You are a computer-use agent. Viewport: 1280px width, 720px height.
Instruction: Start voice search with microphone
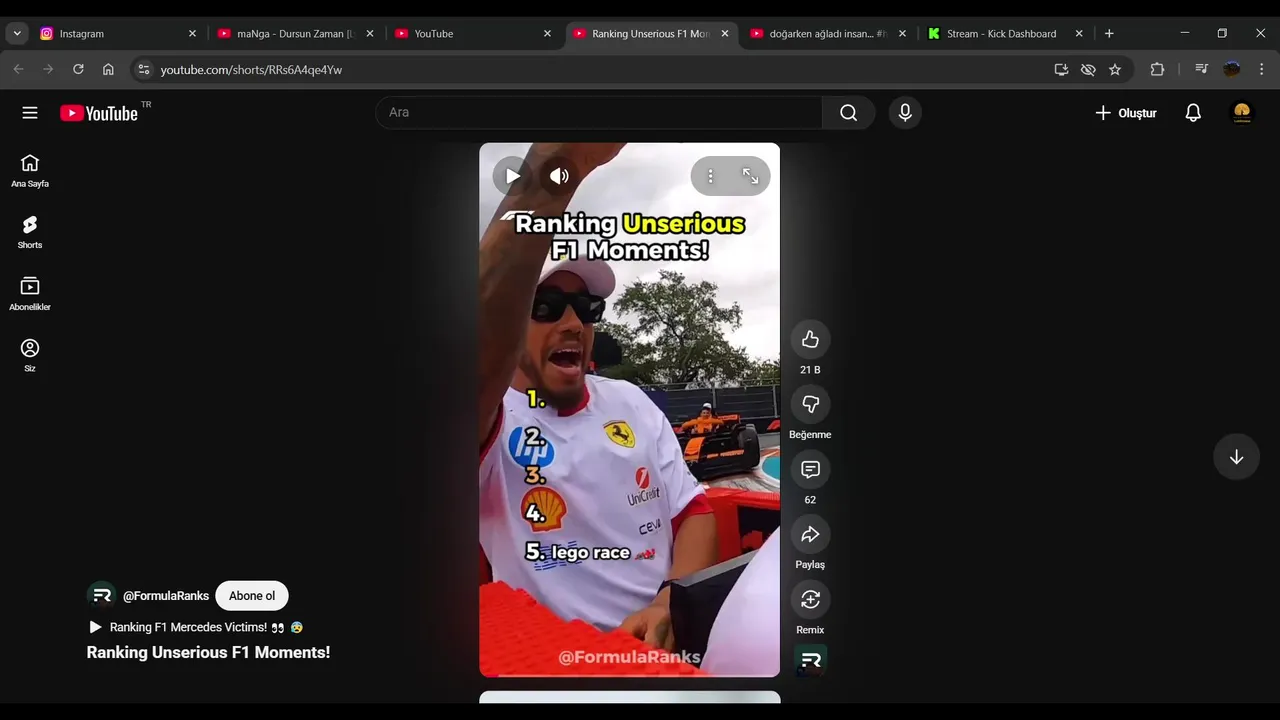[x=905, y=113]
